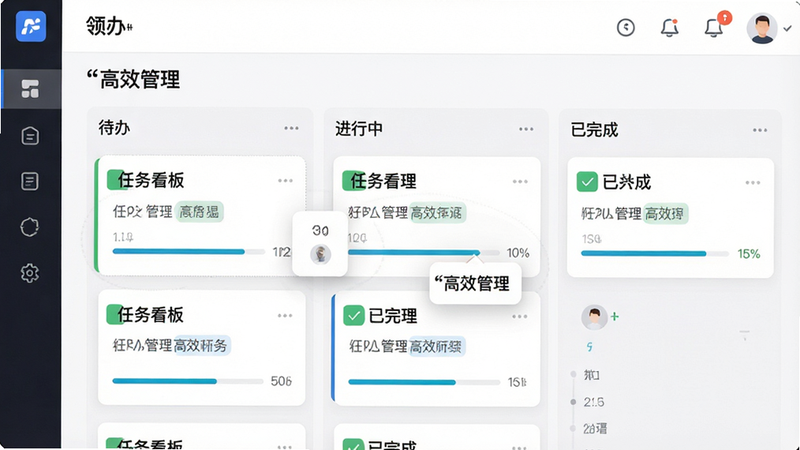The height and width of the screenshot is (450, 800).
Task: Open the hexagon document icon in sidebar
Action: (30, 136)
